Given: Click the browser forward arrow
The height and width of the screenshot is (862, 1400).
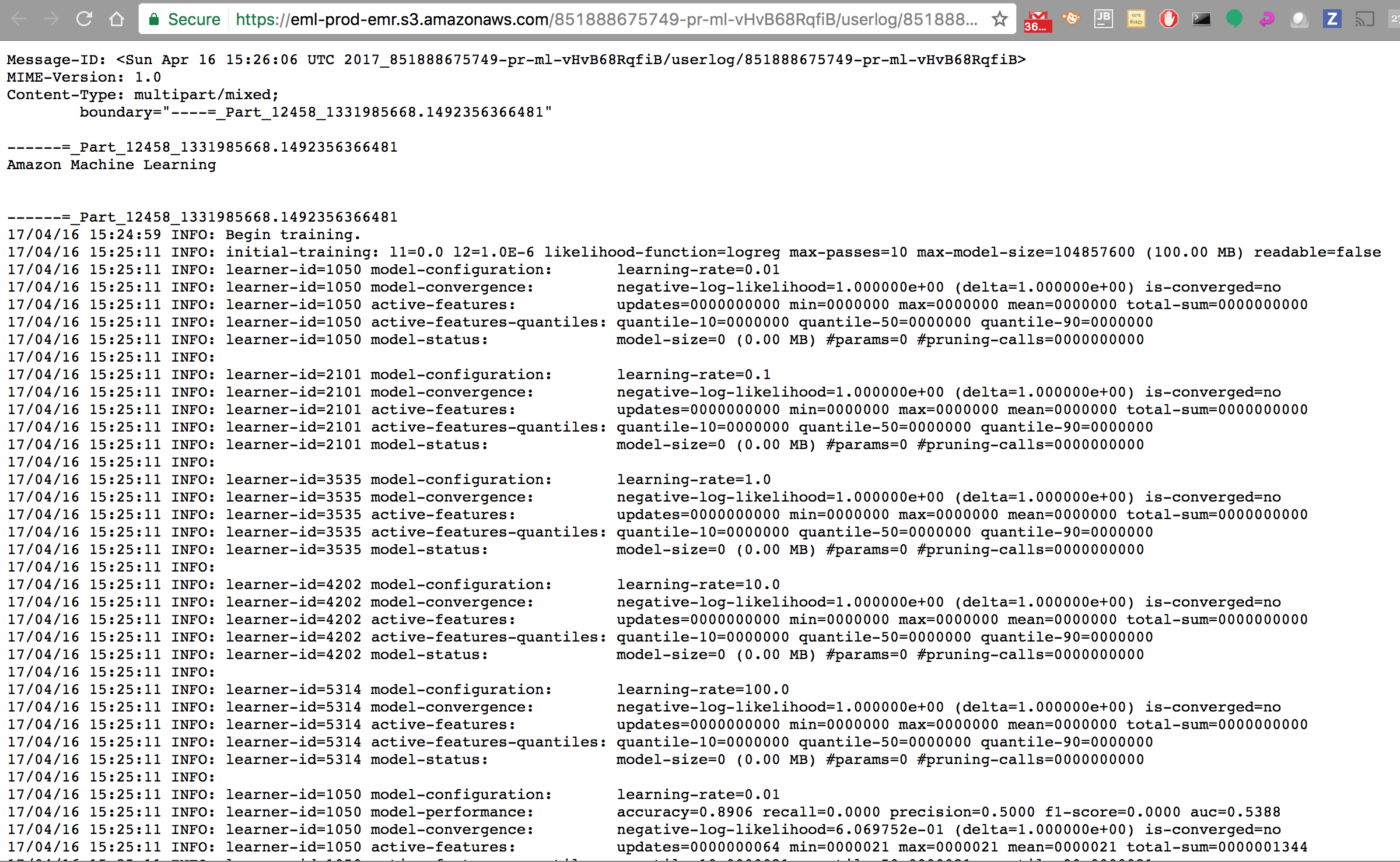Looking at the screenshot, I should [x=52, y=19].
